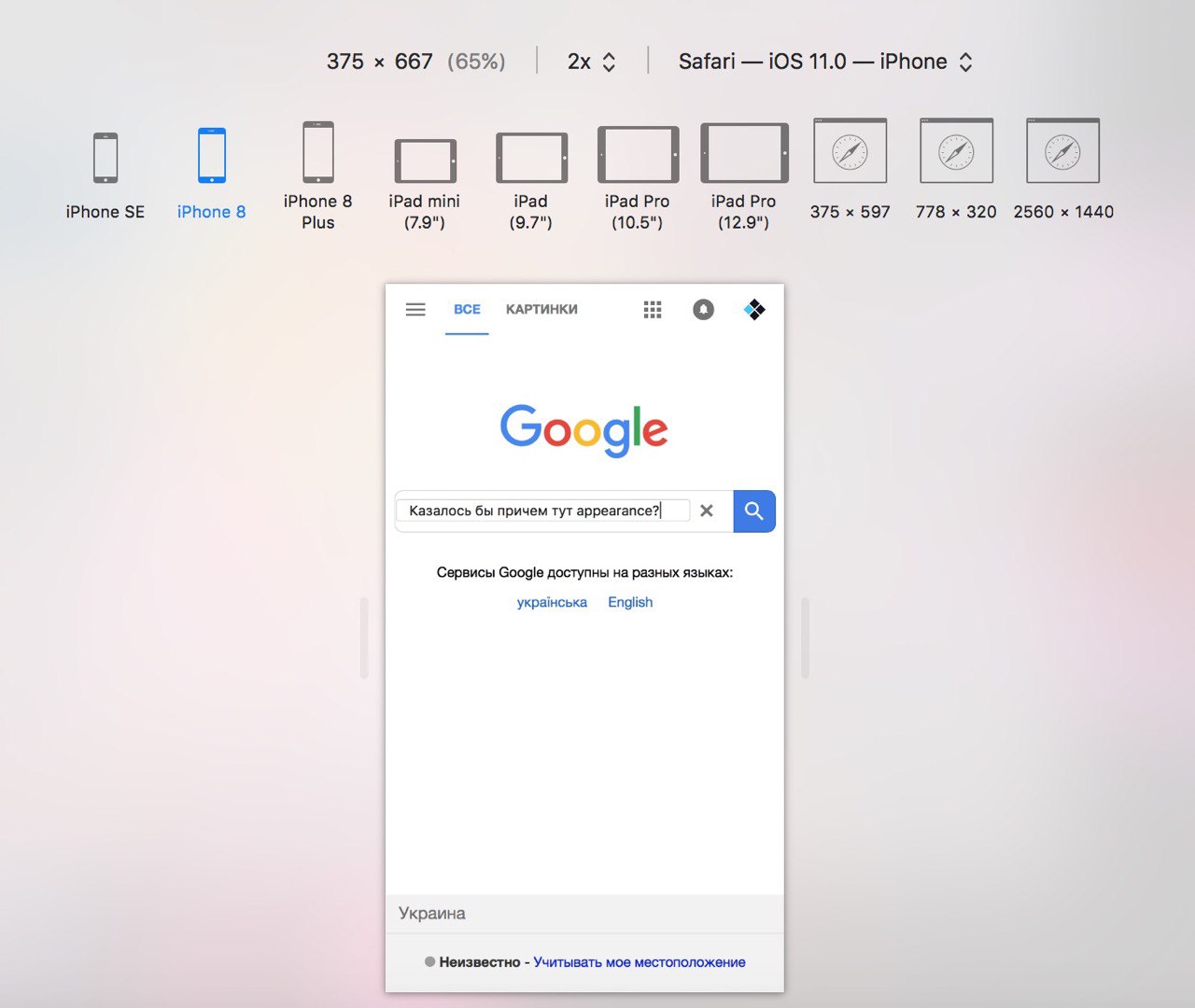
Task: Select the iPhone SE device icon
Action: tap(105, 158)
